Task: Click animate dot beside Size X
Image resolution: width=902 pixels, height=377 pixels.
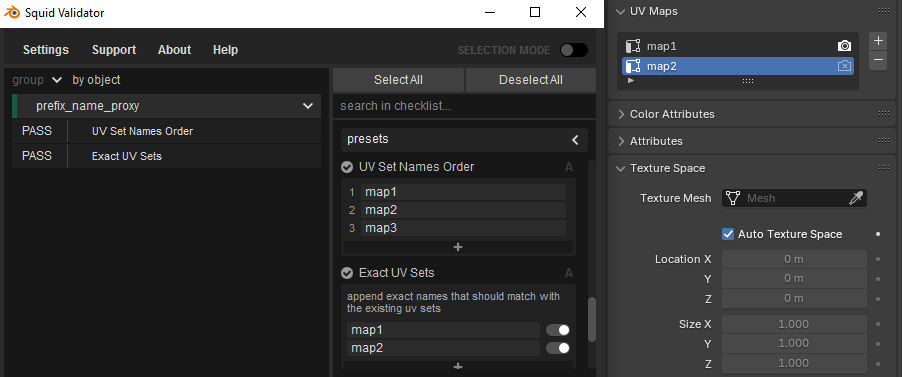Action: pyautogui.click(x=878, y=324)
